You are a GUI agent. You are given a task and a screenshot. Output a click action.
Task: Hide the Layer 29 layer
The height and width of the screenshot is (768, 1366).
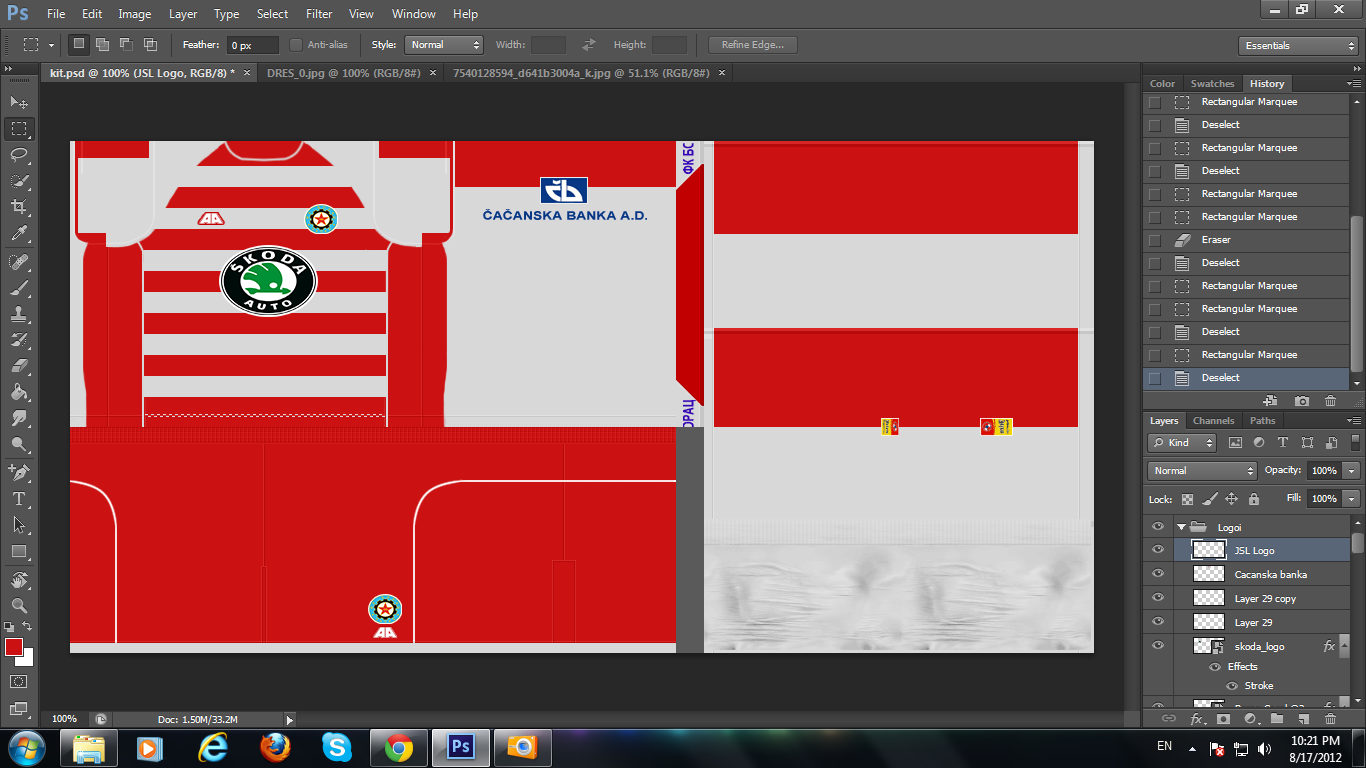pos(1158,622)
